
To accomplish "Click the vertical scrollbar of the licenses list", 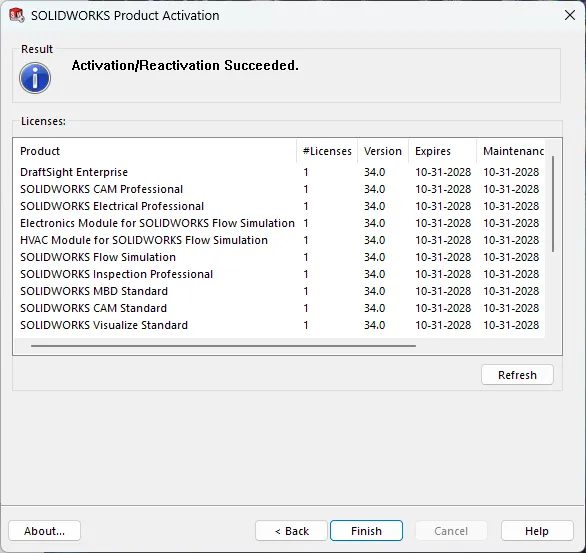I will pos(553,204).
